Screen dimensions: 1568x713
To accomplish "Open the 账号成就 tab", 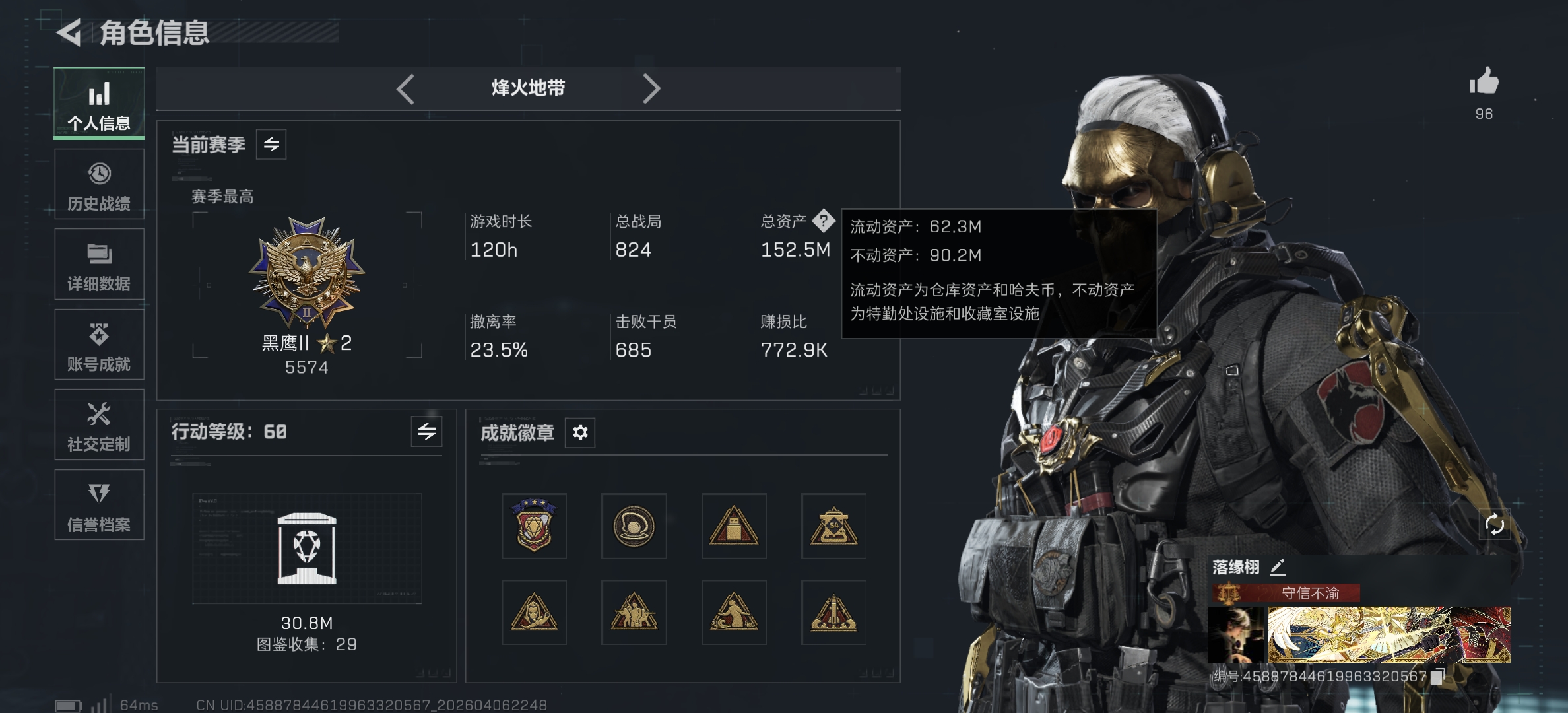I will coord(99,345).
